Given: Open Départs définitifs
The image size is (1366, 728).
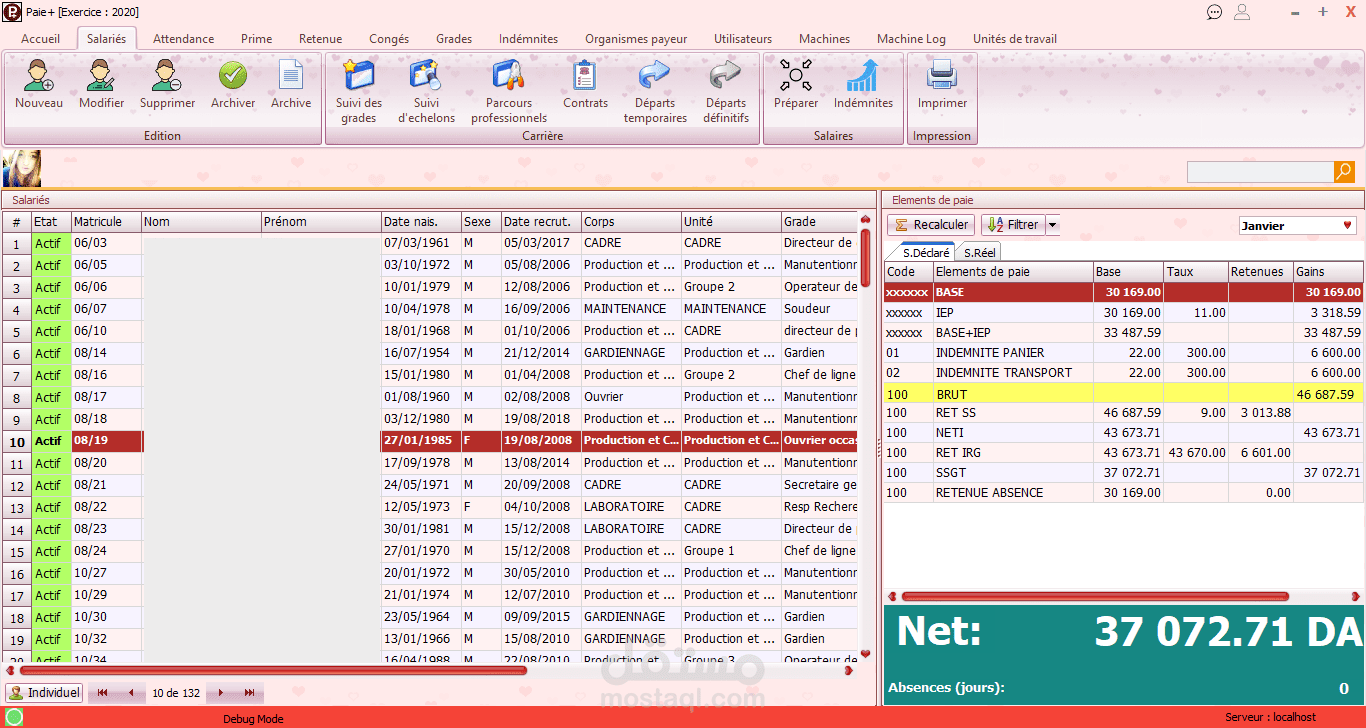Looking at the screenshot, I should click(725, 76).
